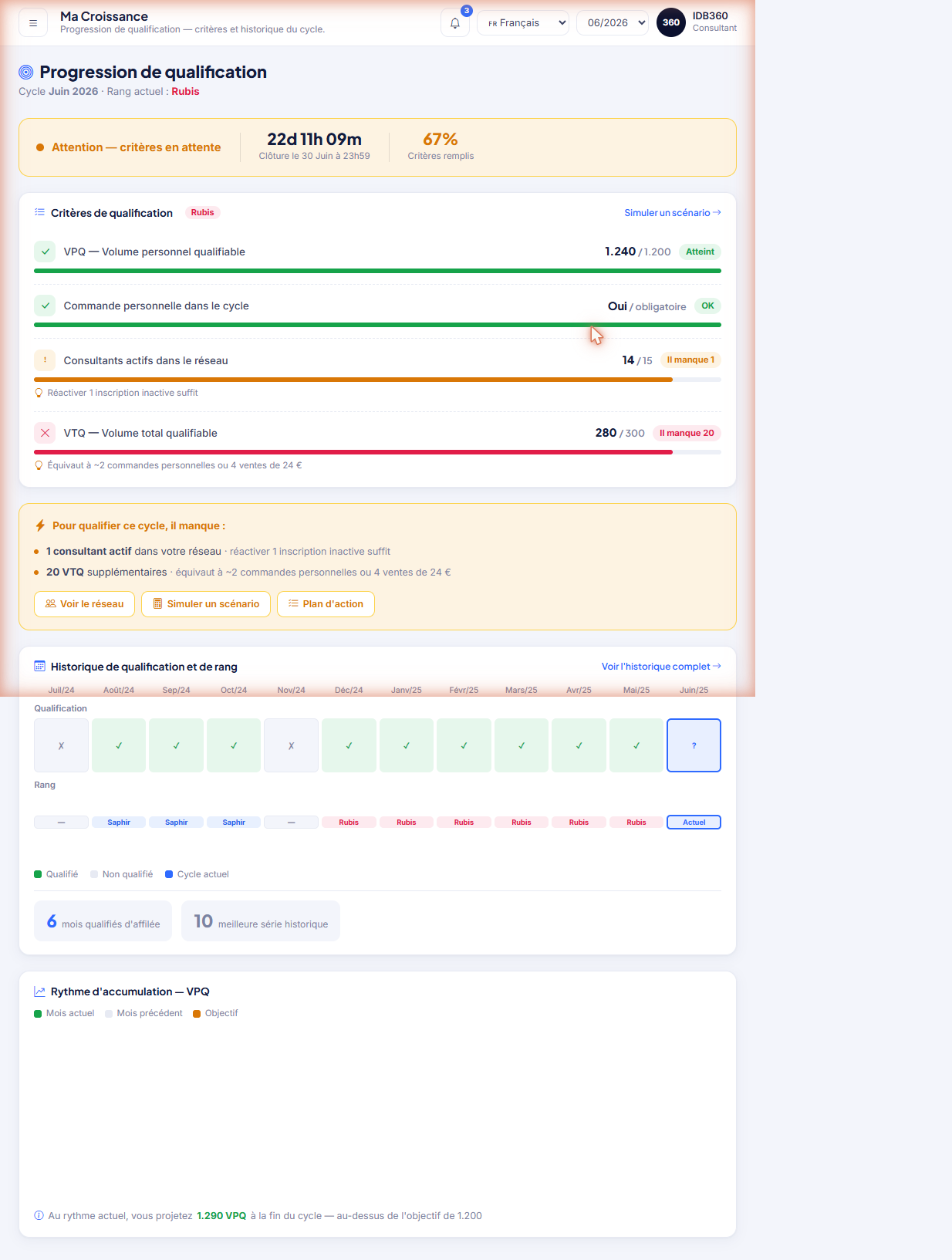Click the Rubis rank badge under Déc/24
952x1260 pixels.
tap(349, 823)
